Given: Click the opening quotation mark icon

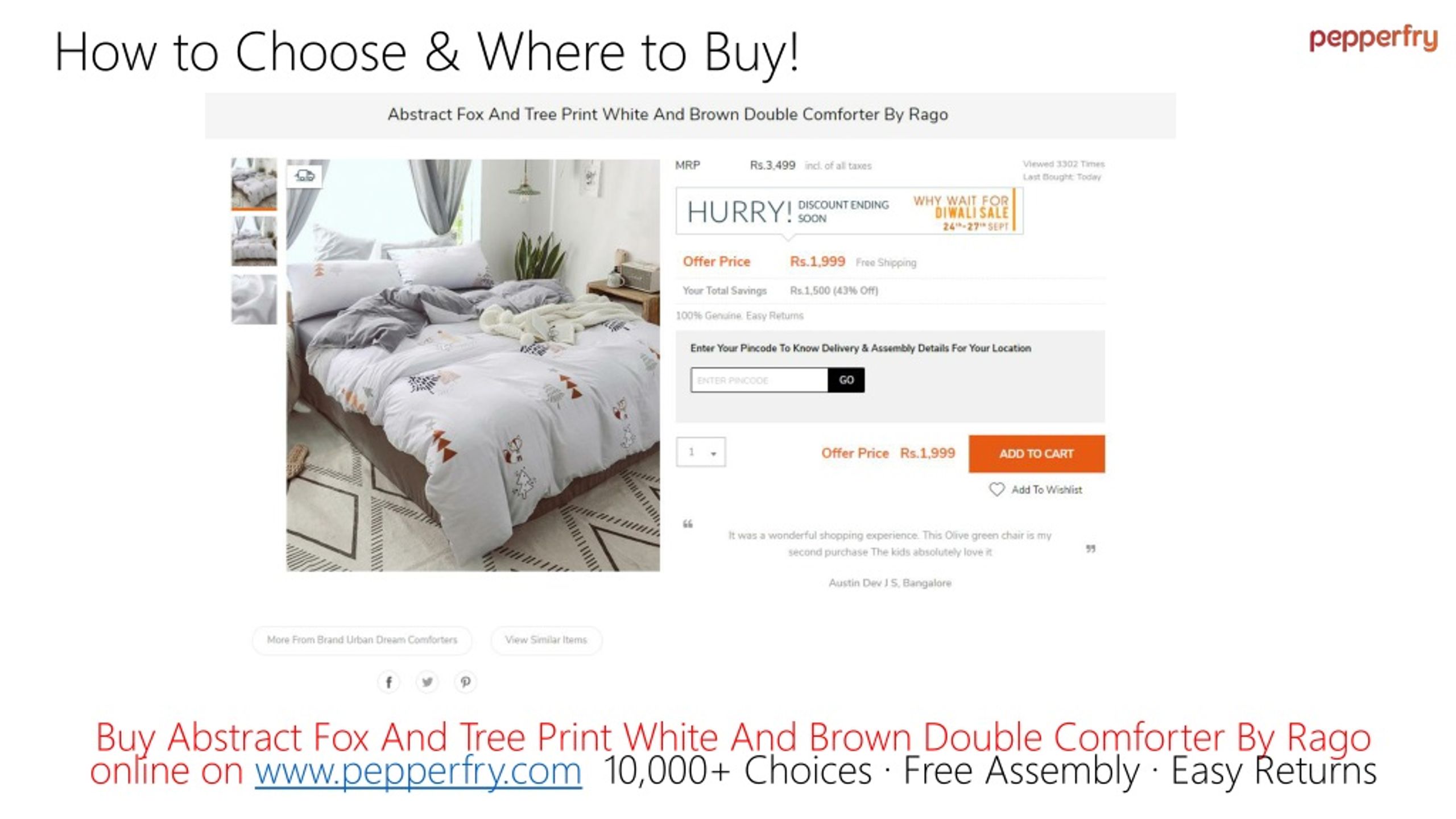Looking at the screenshot, I should [688, 524].
